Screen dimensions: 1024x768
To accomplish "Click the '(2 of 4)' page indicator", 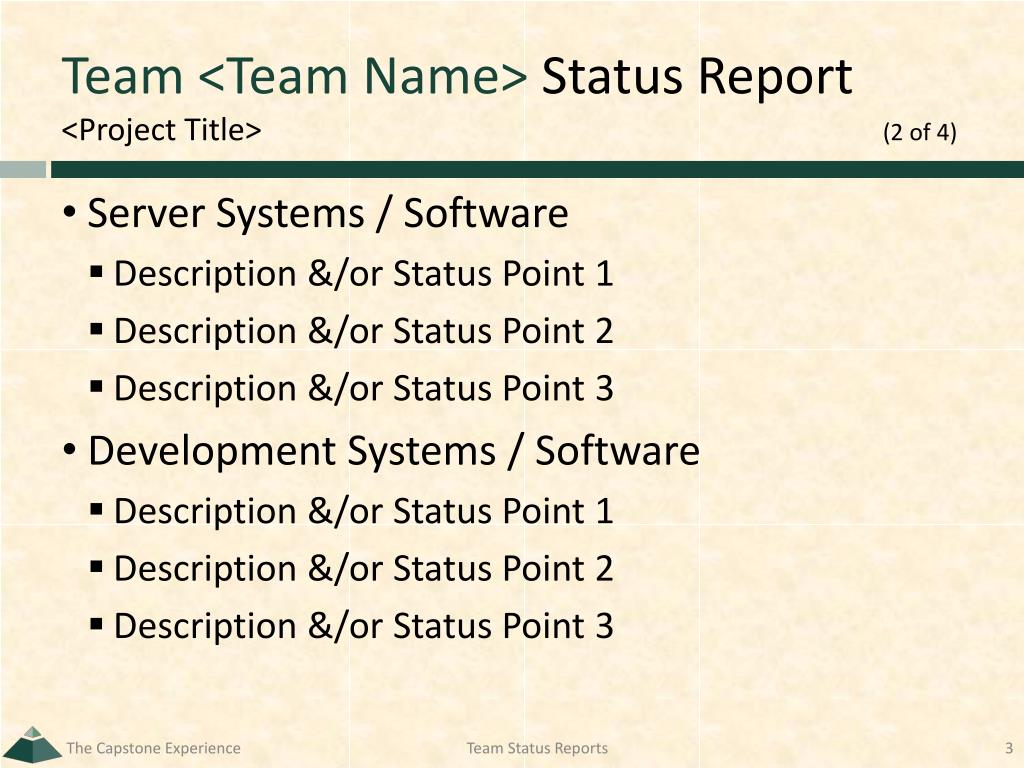I will point(920,133).
